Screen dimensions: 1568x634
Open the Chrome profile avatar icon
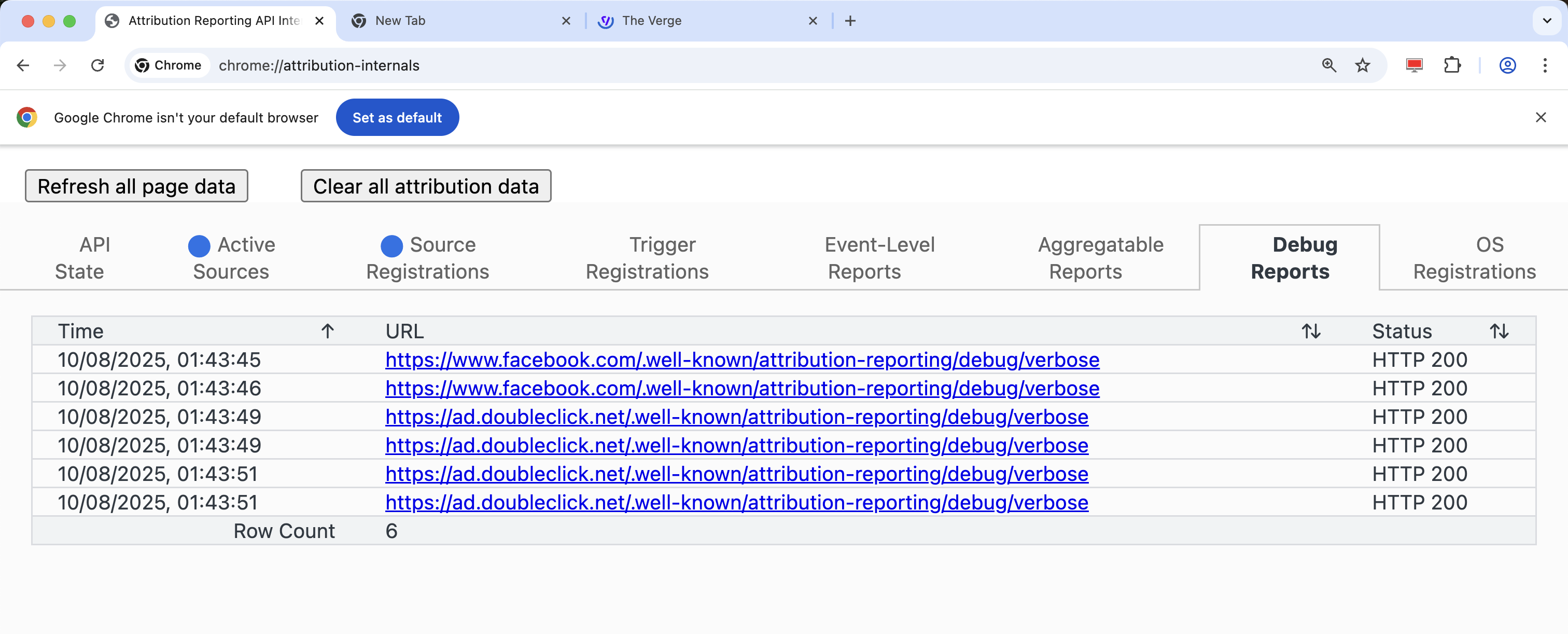[x=1507, y=65]
